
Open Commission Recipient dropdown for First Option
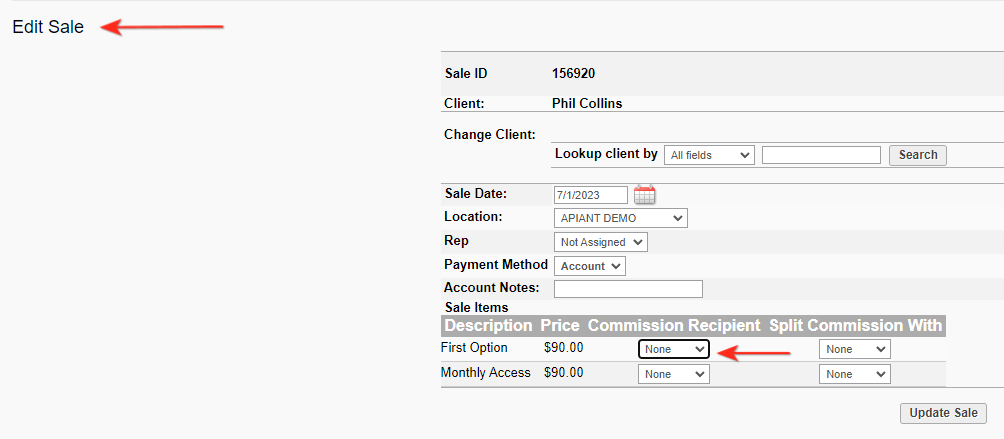674,349
